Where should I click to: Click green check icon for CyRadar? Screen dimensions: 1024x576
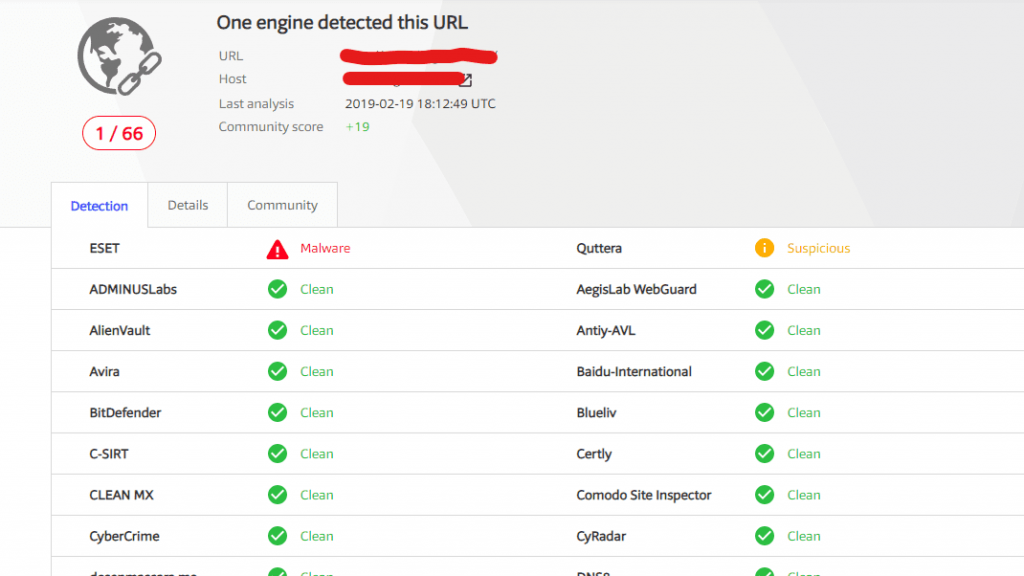pyautogui.click(x=764, y=536)
